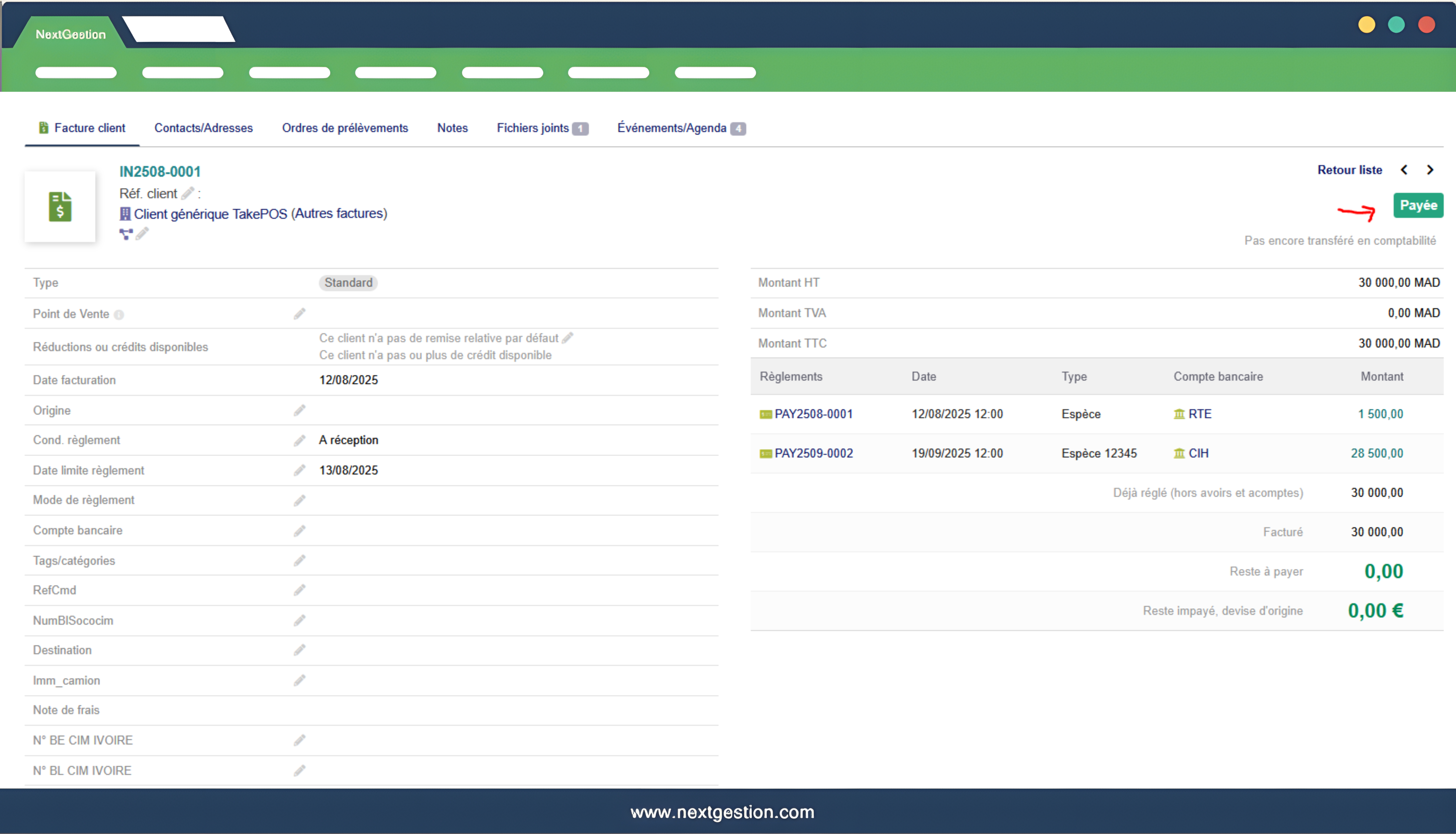Click the pencil icon next to Réf. client
This screenshot has width=1456, height=834.
click(x=188, y=194)
